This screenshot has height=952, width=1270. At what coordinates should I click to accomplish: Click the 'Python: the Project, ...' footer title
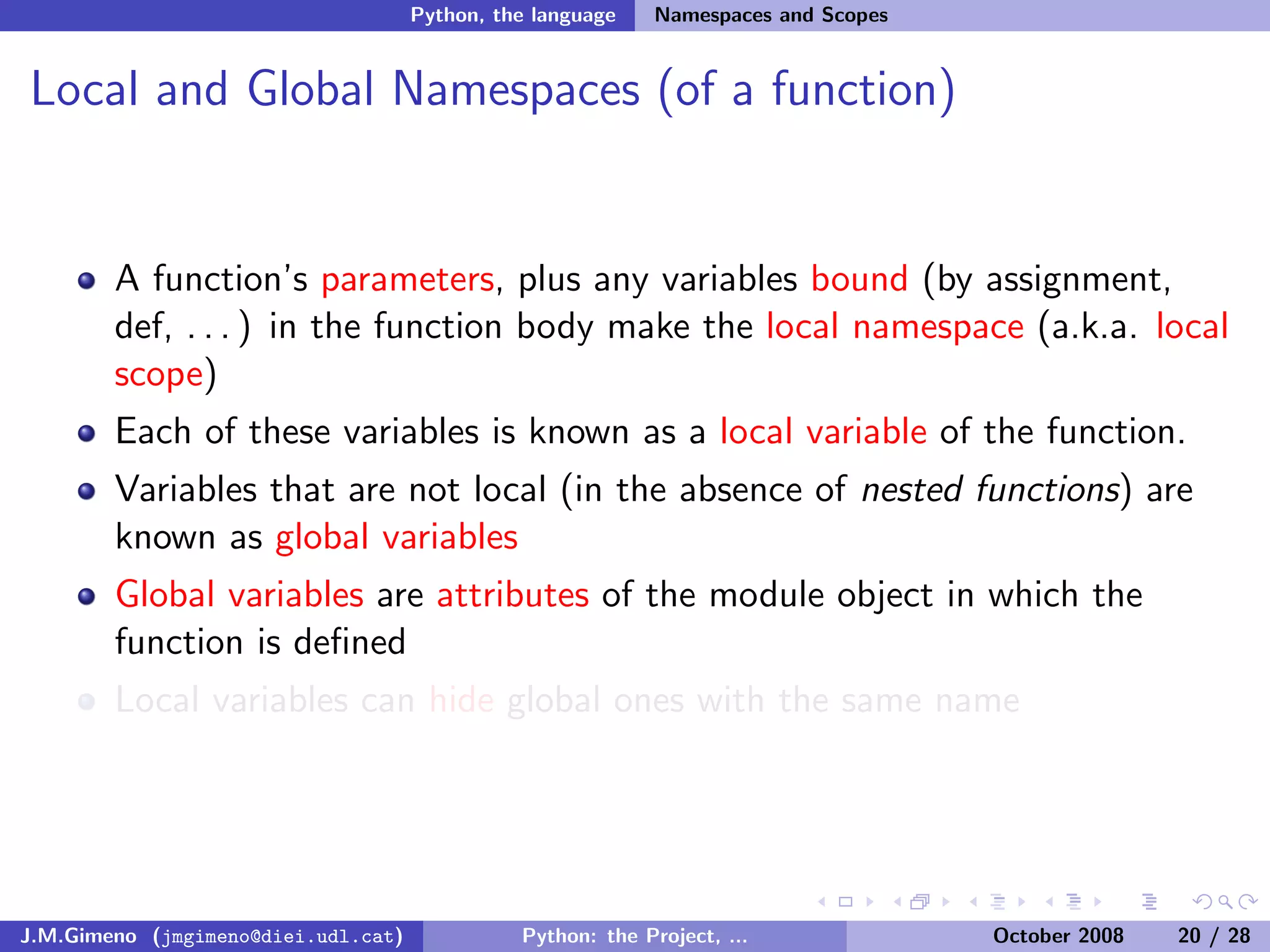pyautogui.click(x=634, y=936)
